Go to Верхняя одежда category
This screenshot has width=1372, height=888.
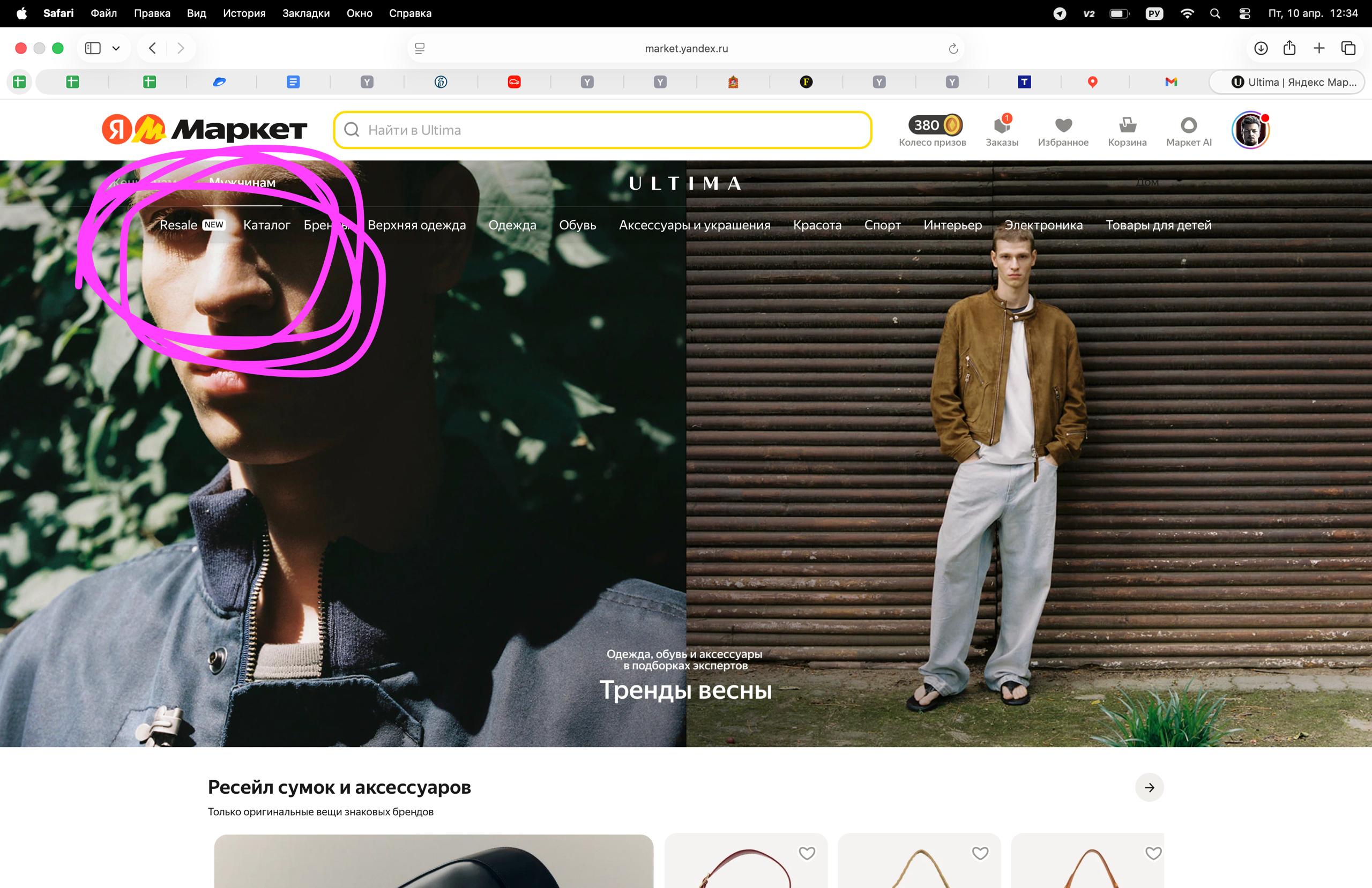click(416, 225)
